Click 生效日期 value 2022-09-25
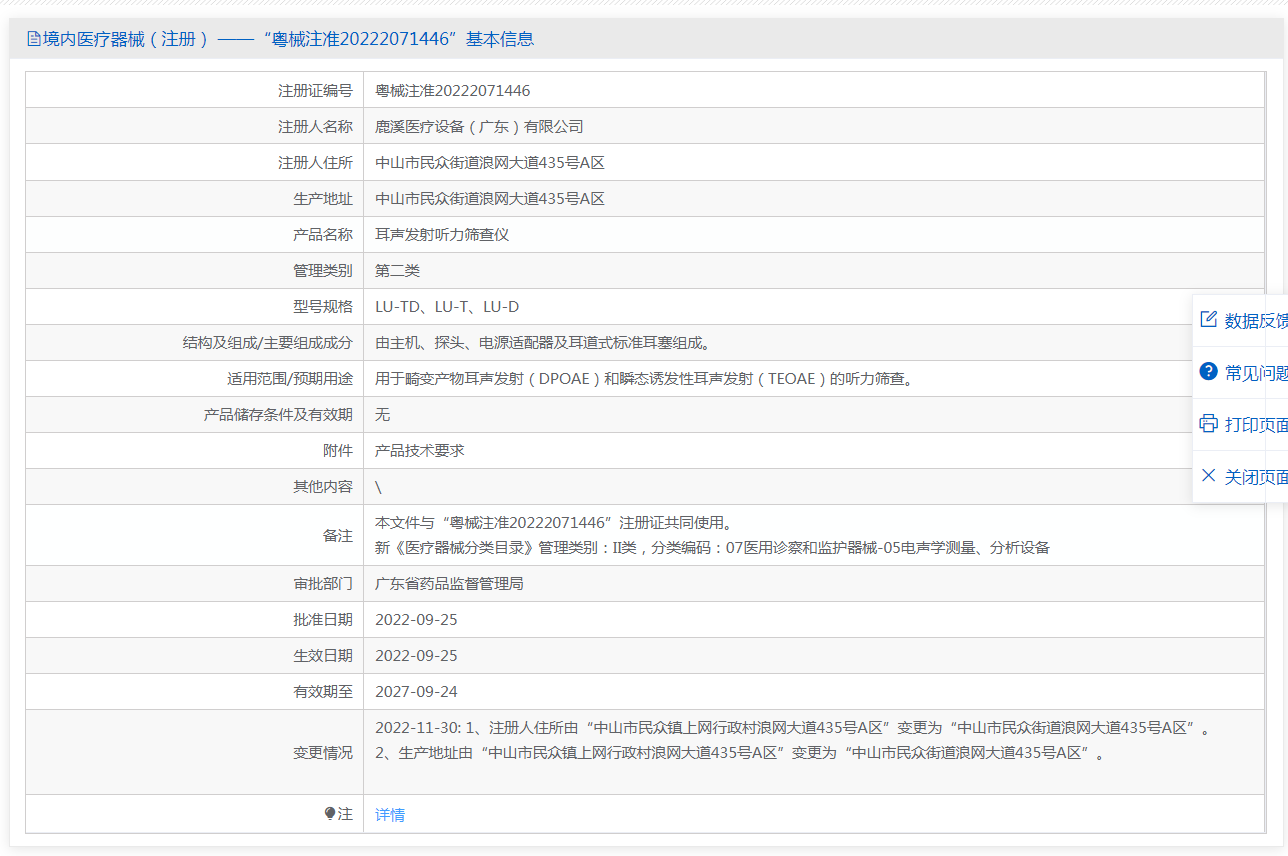1288x856 pixels. click(x=416, y=656)
